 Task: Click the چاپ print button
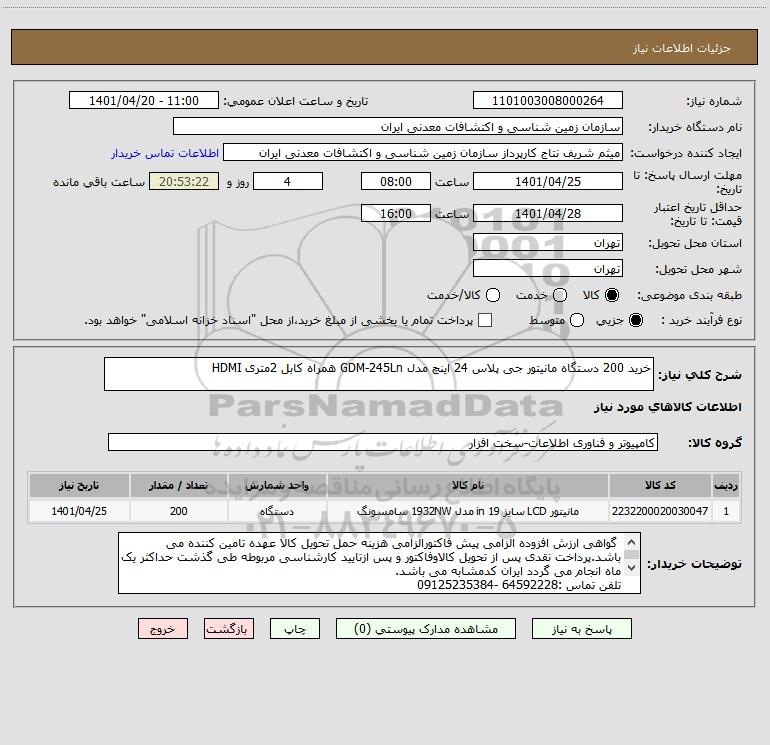pos(295,629)
